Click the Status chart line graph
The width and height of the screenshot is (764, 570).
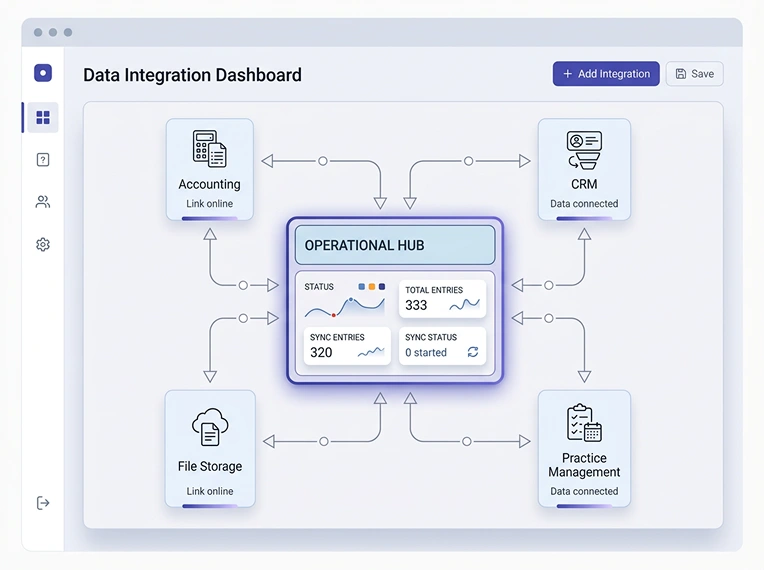point(344,307)
